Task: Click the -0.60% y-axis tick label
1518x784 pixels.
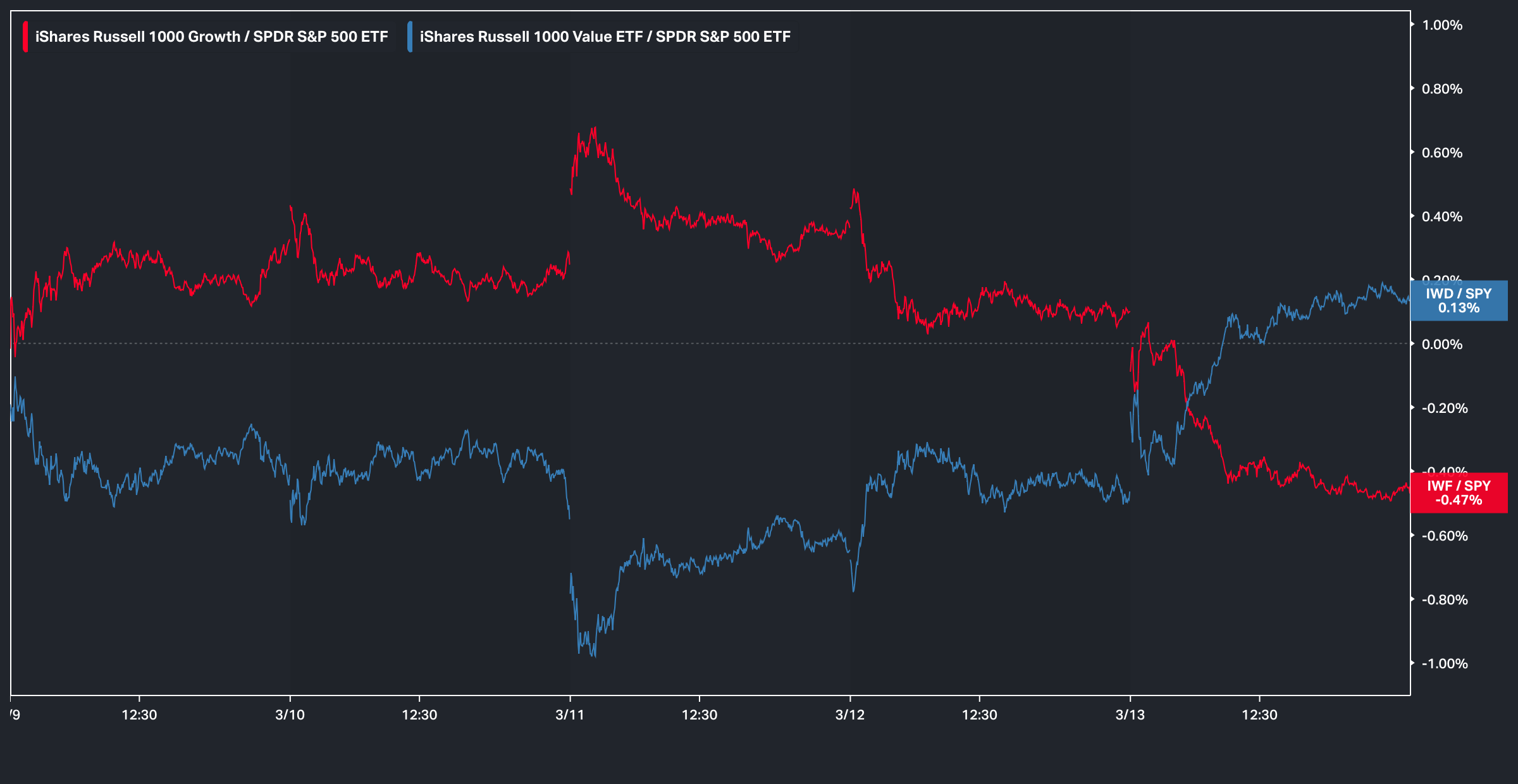Action: (1444, 536)
